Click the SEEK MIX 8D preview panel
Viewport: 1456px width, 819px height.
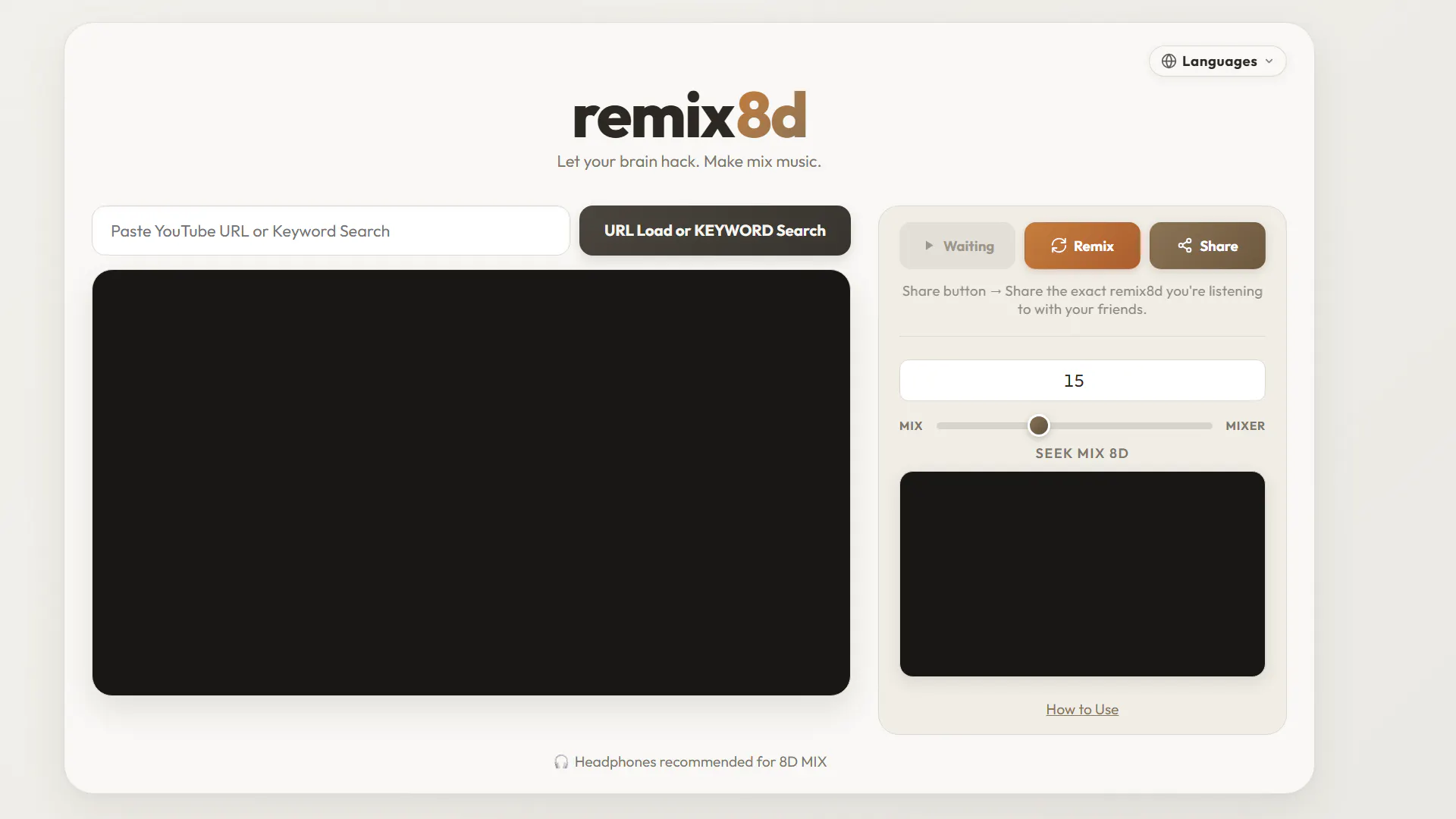click(x=1082, y=574)
